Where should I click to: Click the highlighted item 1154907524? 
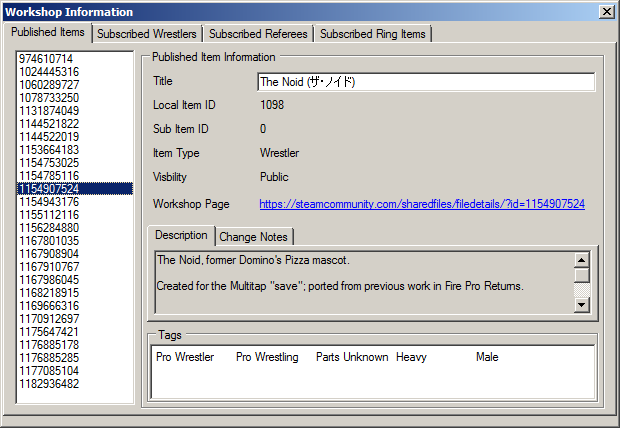point(48,189)
